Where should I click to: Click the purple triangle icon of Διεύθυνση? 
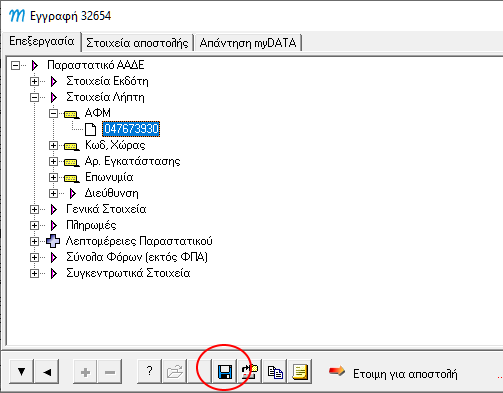pyautogui.click(x=73, y=193)
